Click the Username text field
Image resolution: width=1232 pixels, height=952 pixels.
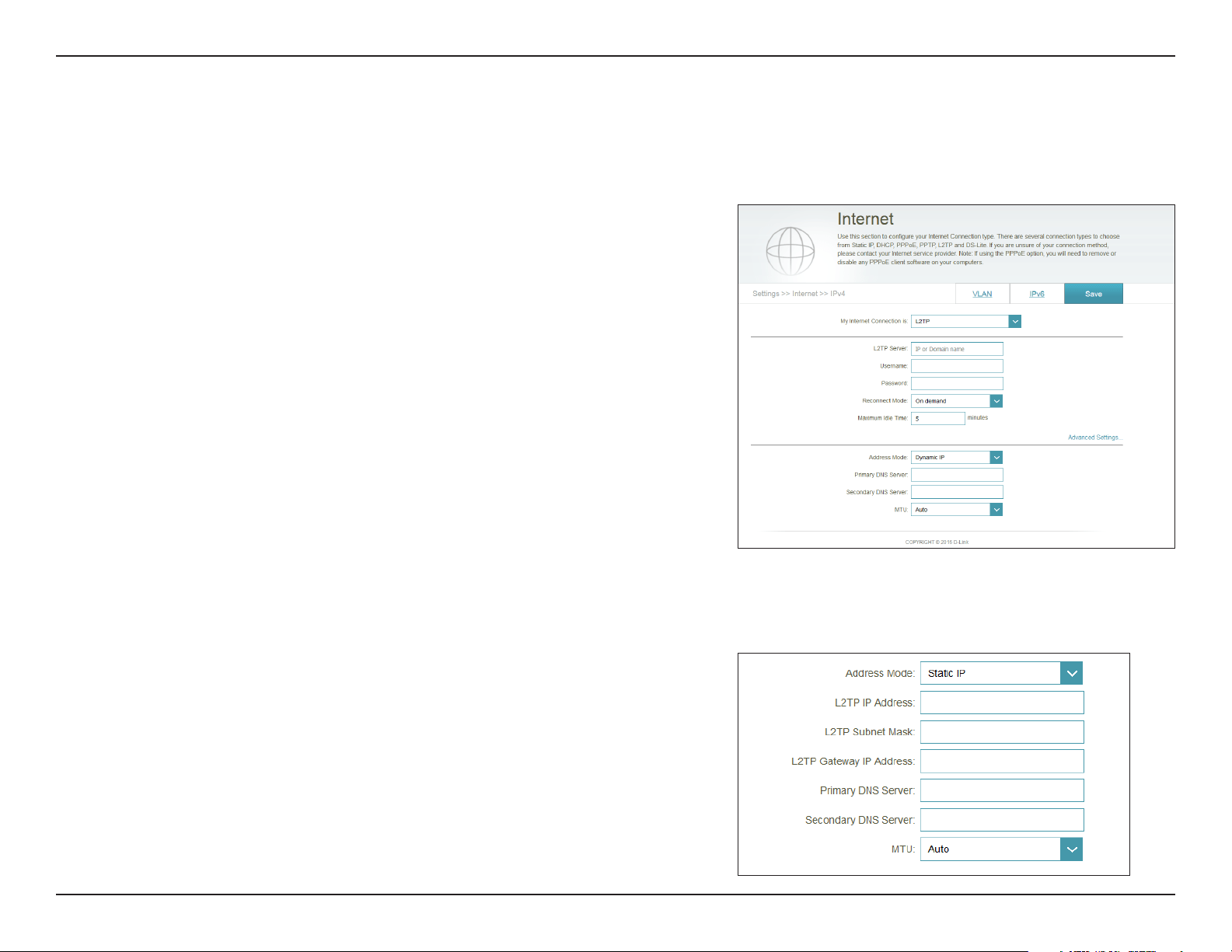pos(957,366)
